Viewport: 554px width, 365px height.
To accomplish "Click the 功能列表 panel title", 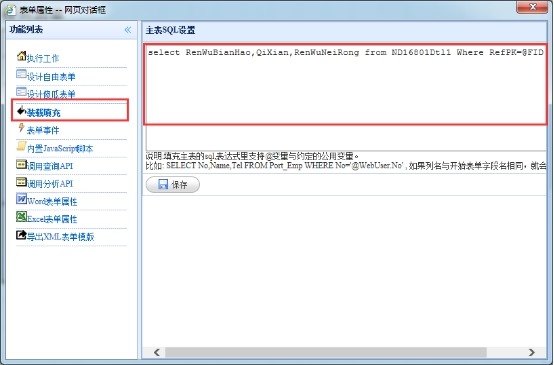I will [x=26, y=30].
